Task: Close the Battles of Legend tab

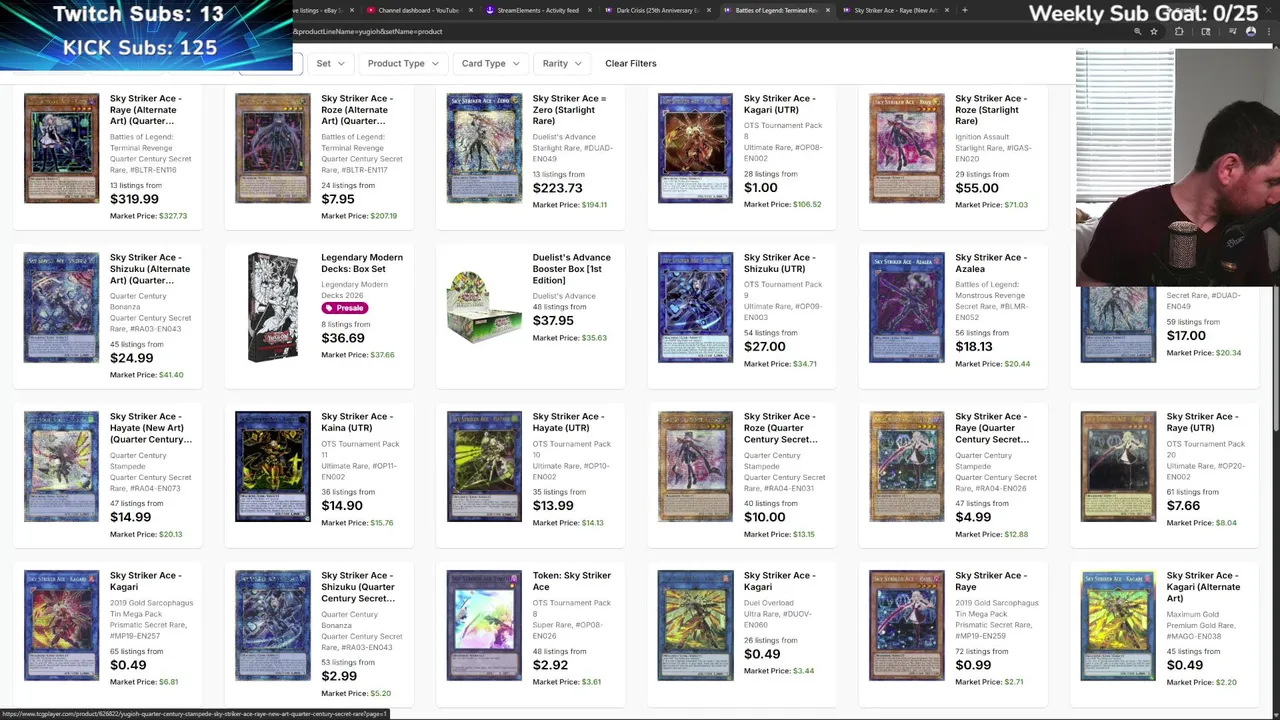Action: click(828, 10)
